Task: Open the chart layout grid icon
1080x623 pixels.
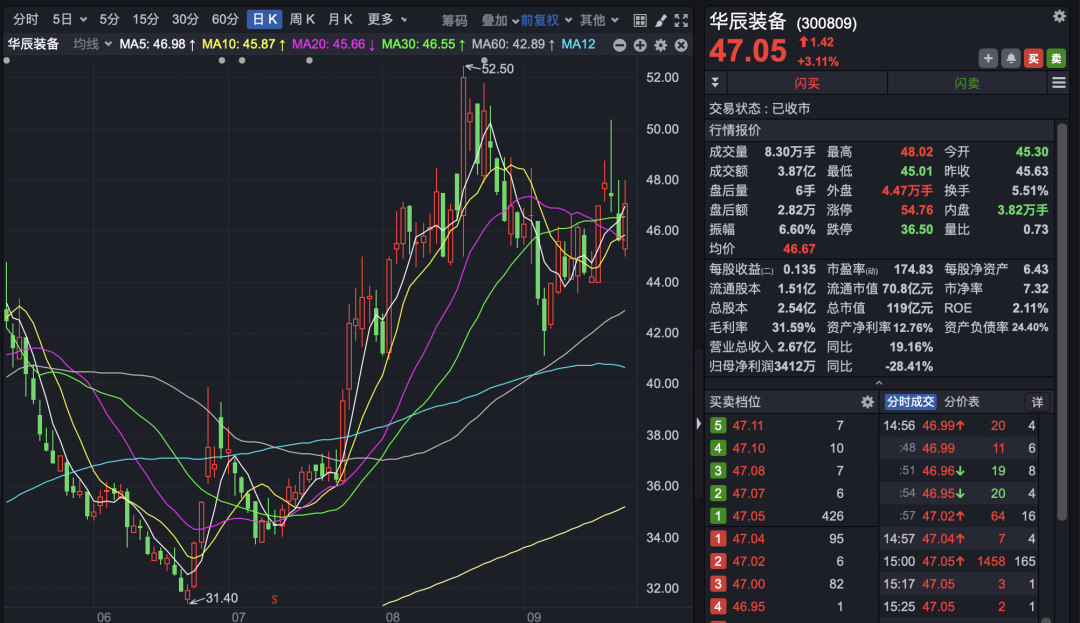Action: click(640, 20)
